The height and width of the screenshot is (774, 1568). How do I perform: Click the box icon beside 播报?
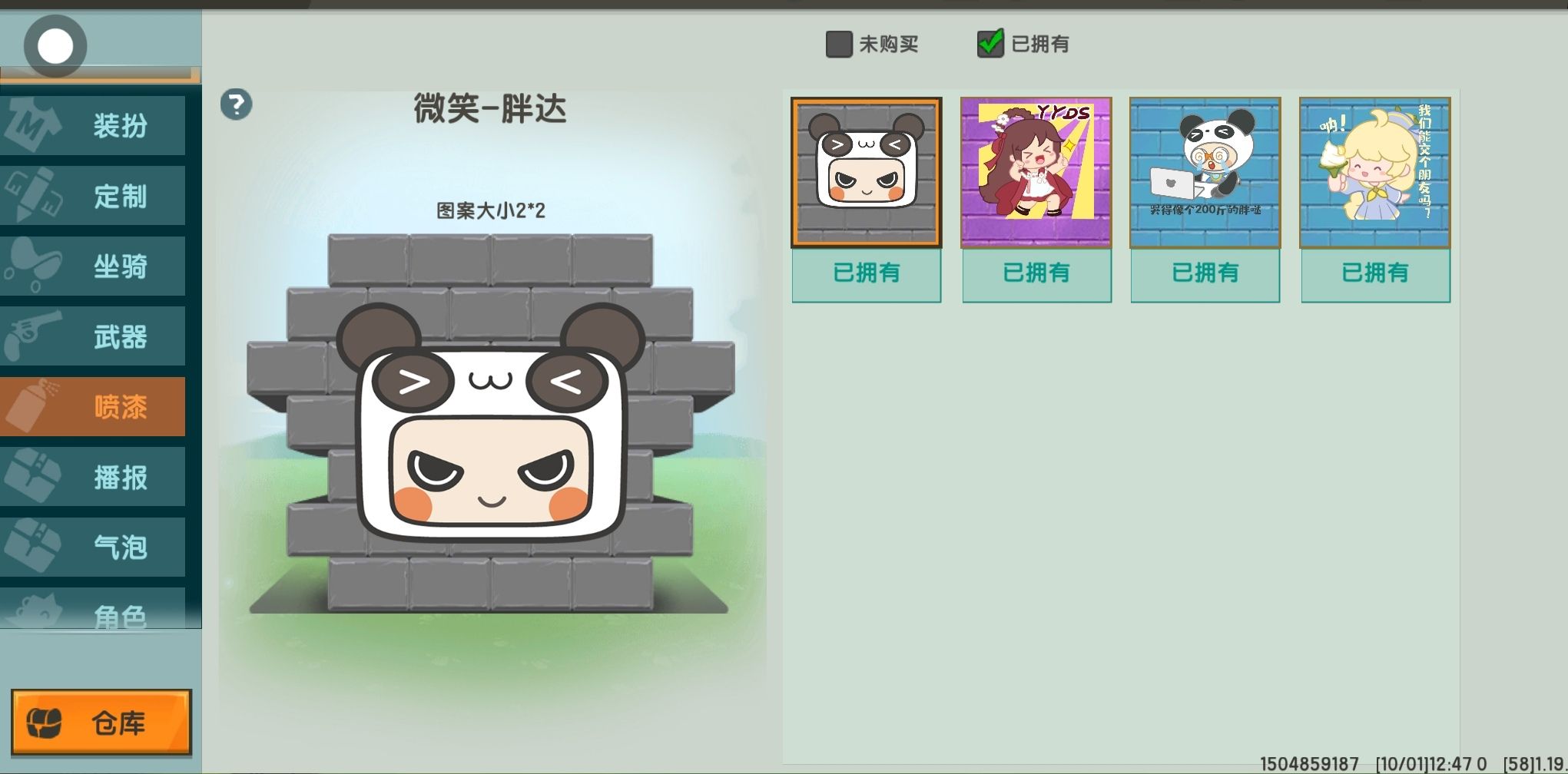click(x=32, y=477)
